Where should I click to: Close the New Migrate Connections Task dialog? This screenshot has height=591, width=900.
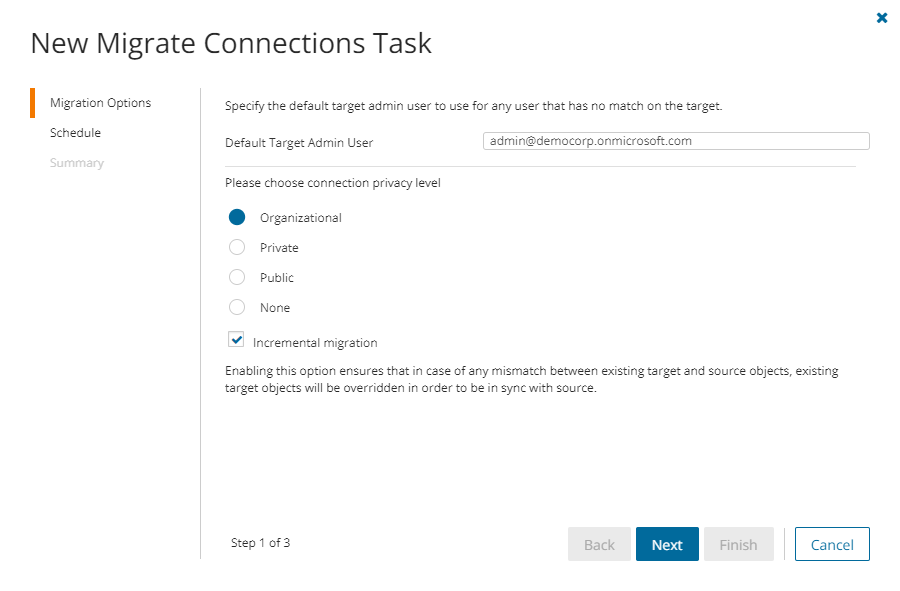[882, 18]
